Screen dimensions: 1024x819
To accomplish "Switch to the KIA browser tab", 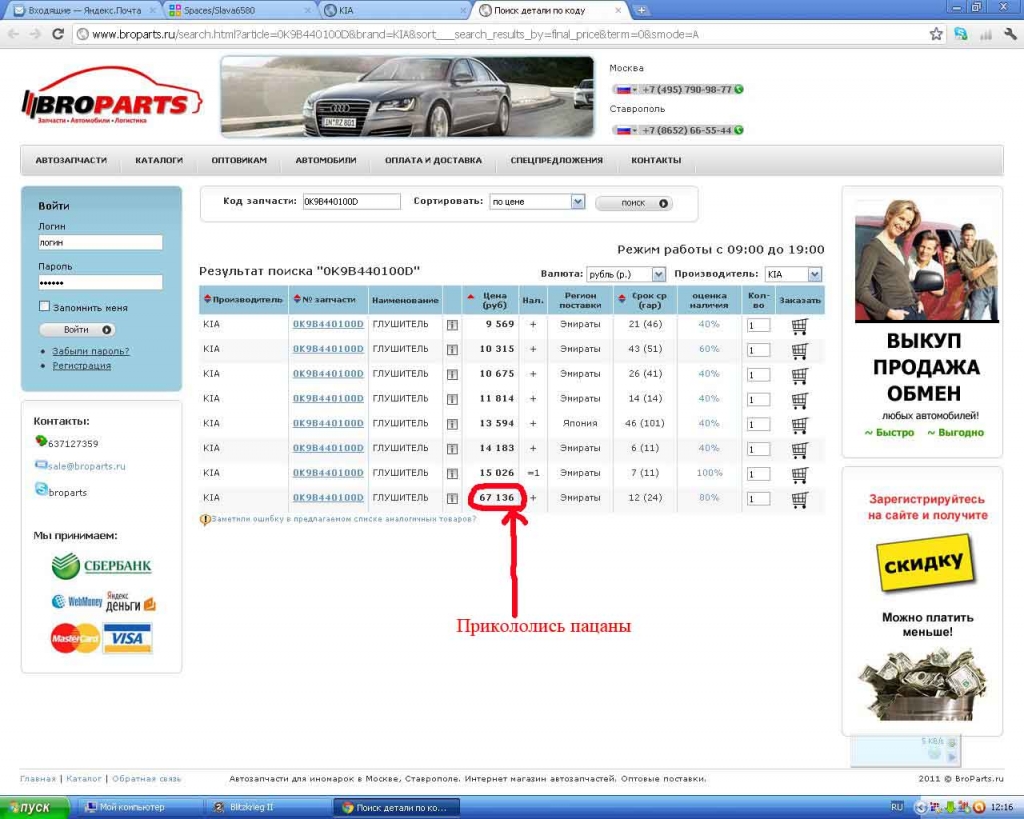I will point(394,10).
